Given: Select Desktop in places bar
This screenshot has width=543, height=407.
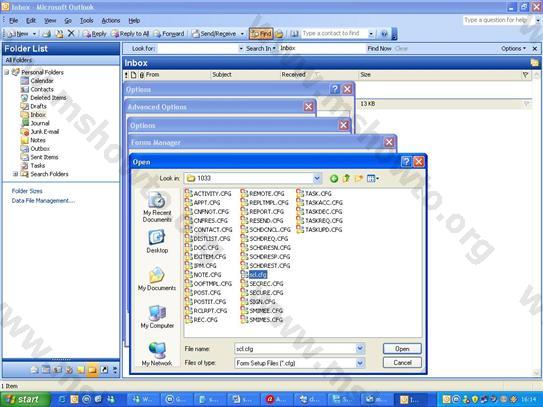Looking at the screenshot, I should [x=157, y=241].
